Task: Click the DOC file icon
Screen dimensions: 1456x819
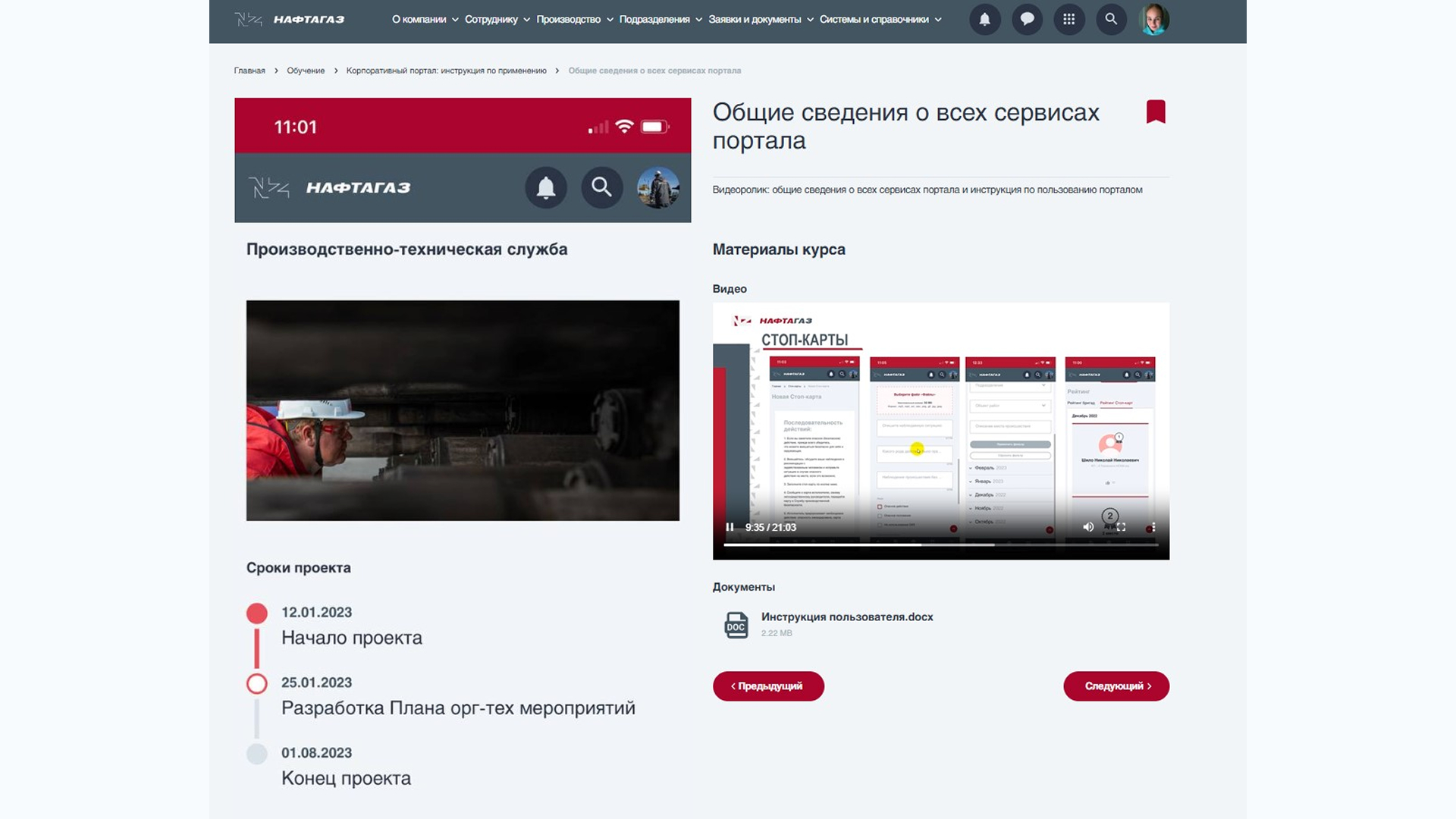Action: tap(736, 625)
